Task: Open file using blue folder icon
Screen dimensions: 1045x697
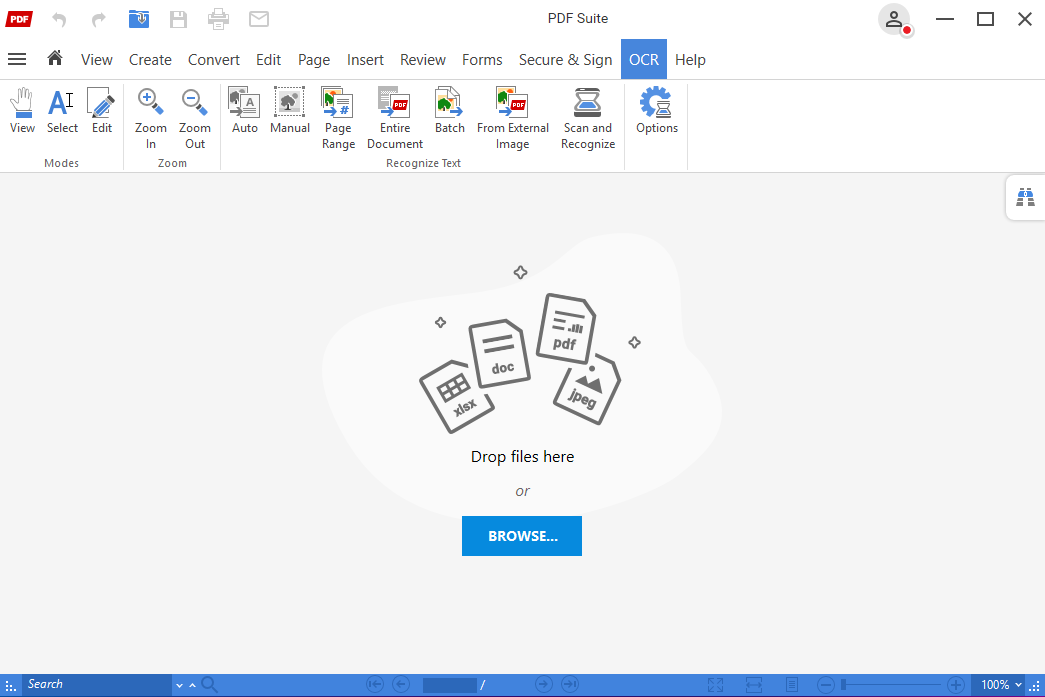Action: [140, 19]
